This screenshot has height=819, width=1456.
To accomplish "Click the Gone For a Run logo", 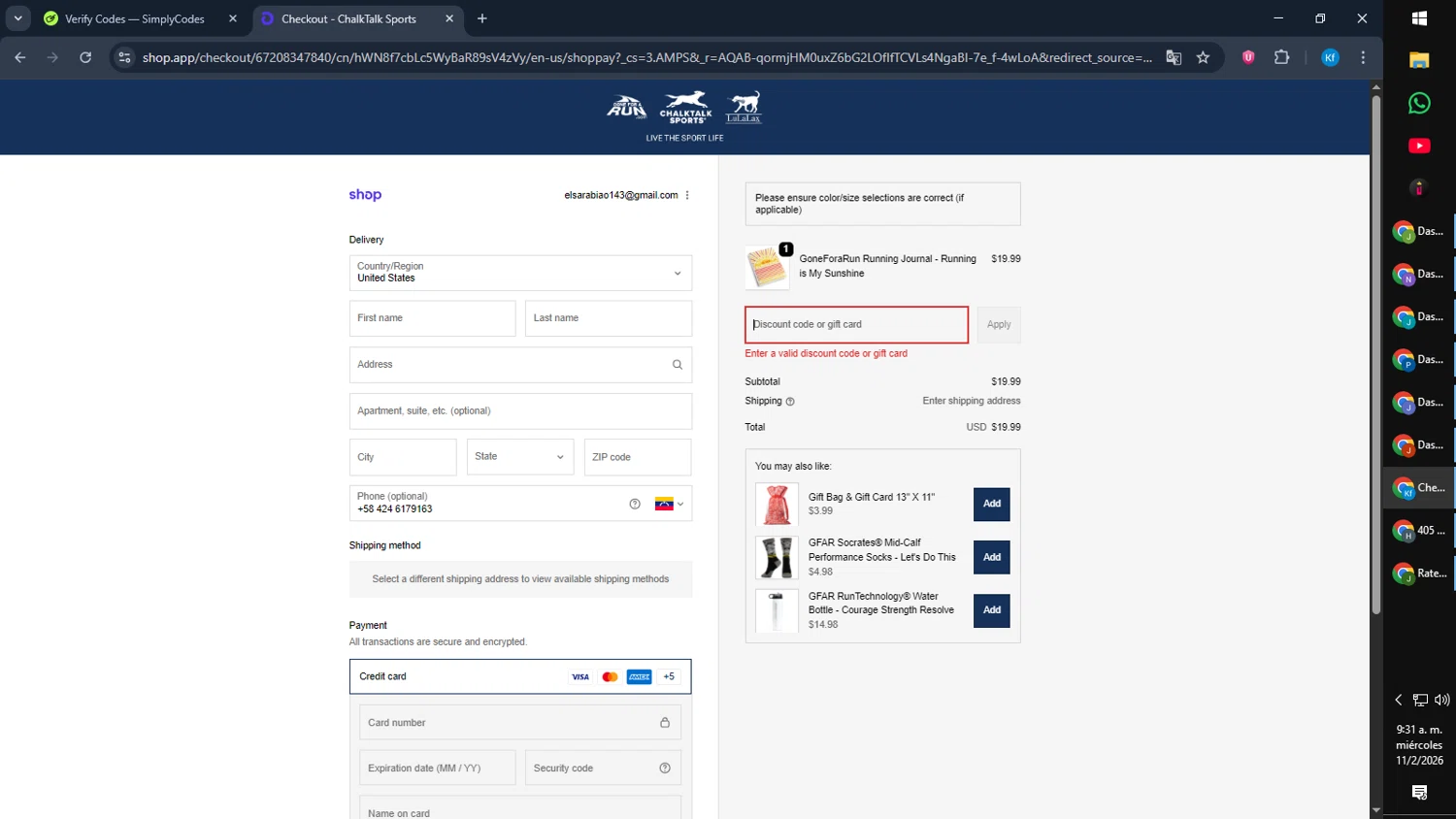I will pyautogui.click(x=627, y=107).
